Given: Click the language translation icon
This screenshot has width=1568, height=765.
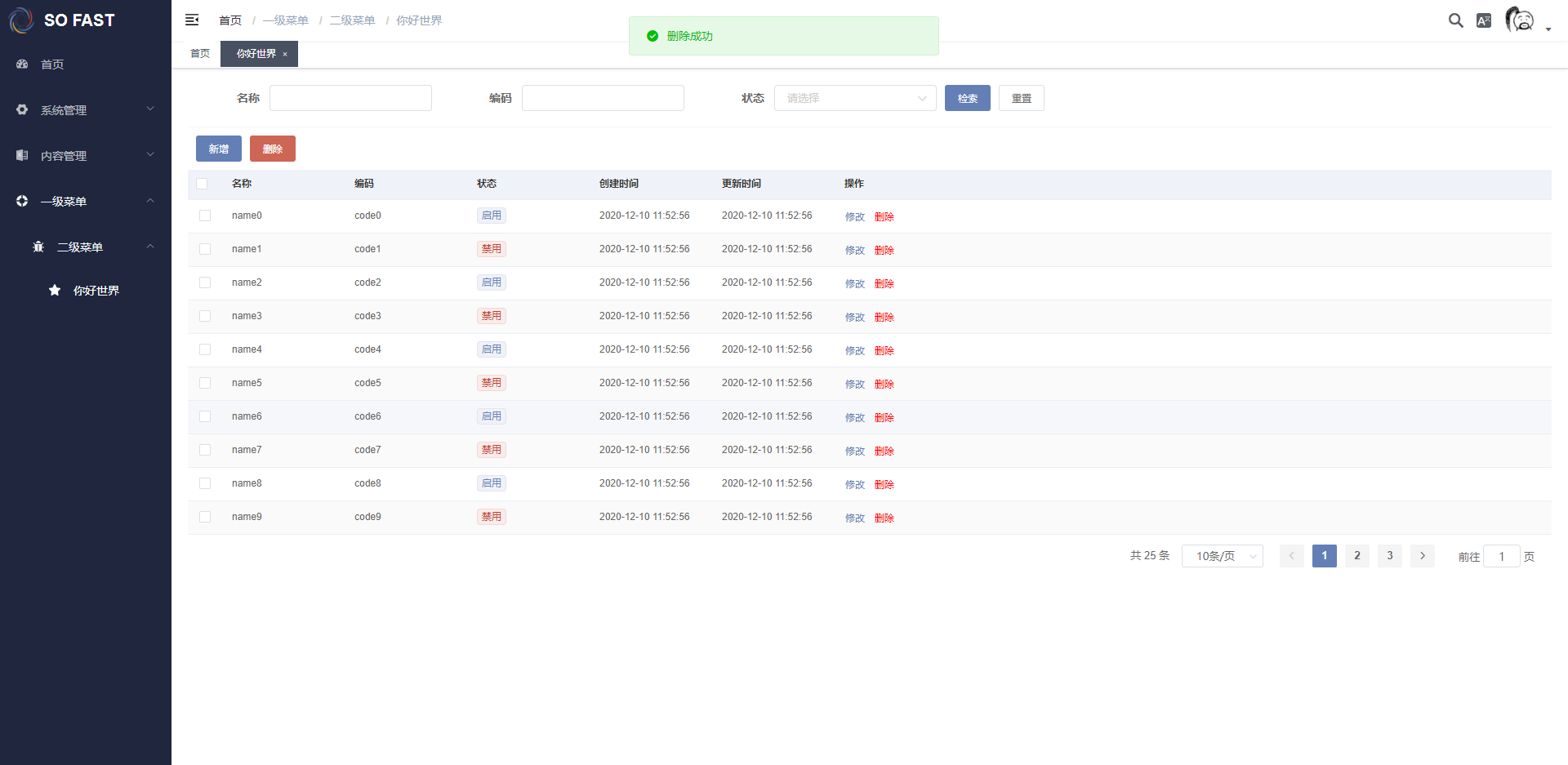Looking at the screenshot, I should point(1484,20).
